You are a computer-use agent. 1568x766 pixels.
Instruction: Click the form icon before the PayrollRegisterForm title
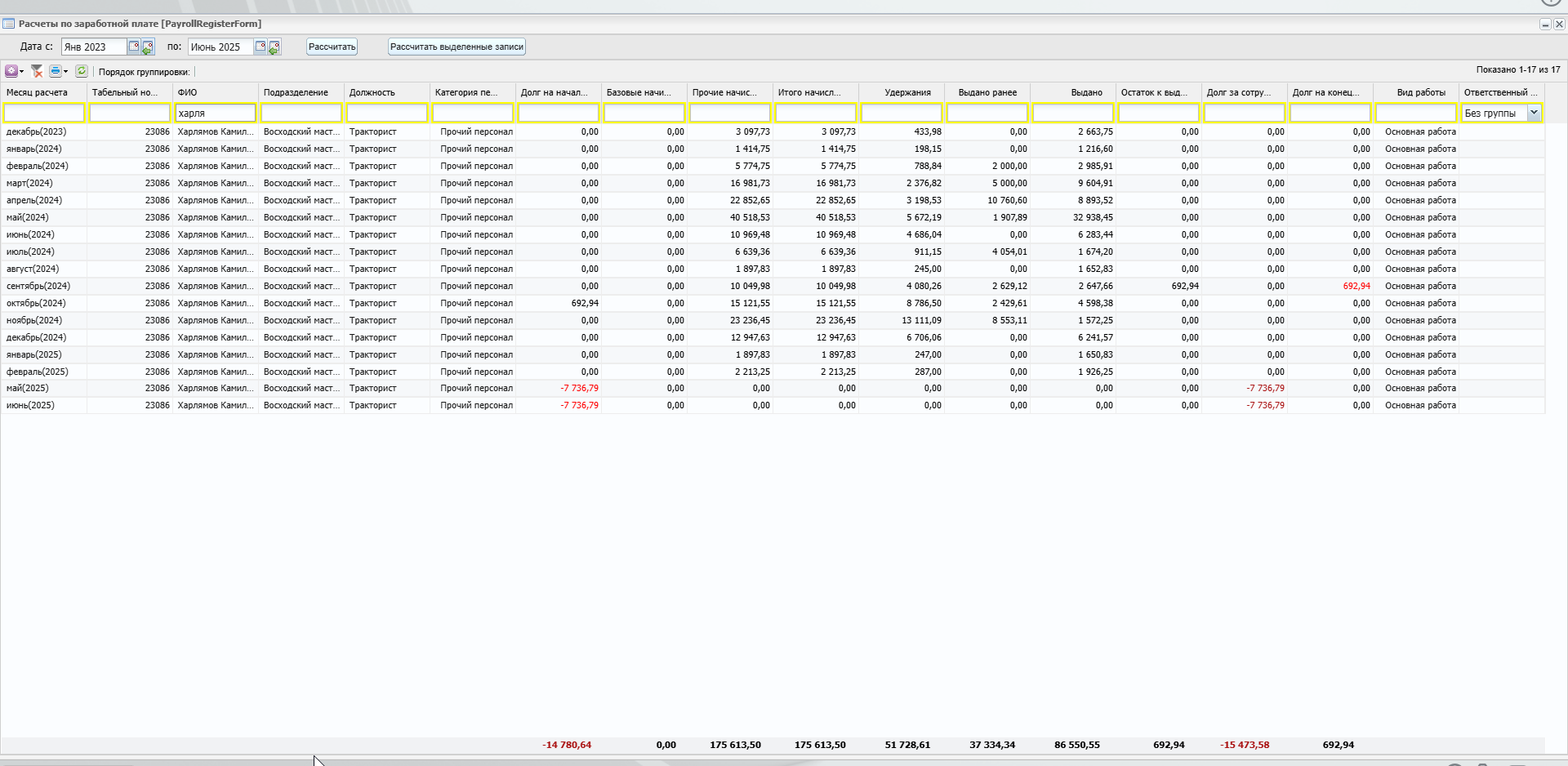(x=9, y=24)
